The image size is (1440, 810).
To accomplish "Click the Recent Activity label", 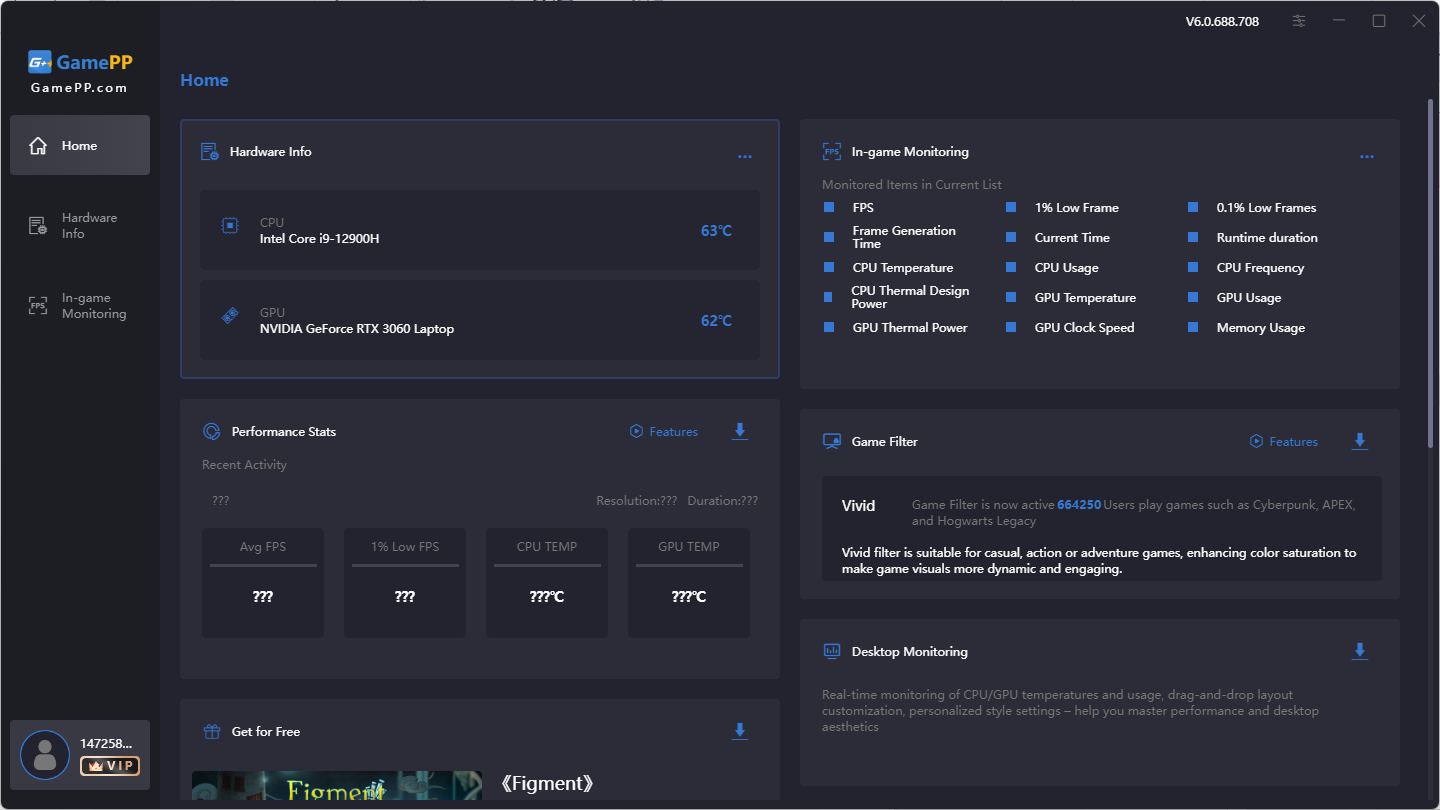I will click(x=244, y=465).
